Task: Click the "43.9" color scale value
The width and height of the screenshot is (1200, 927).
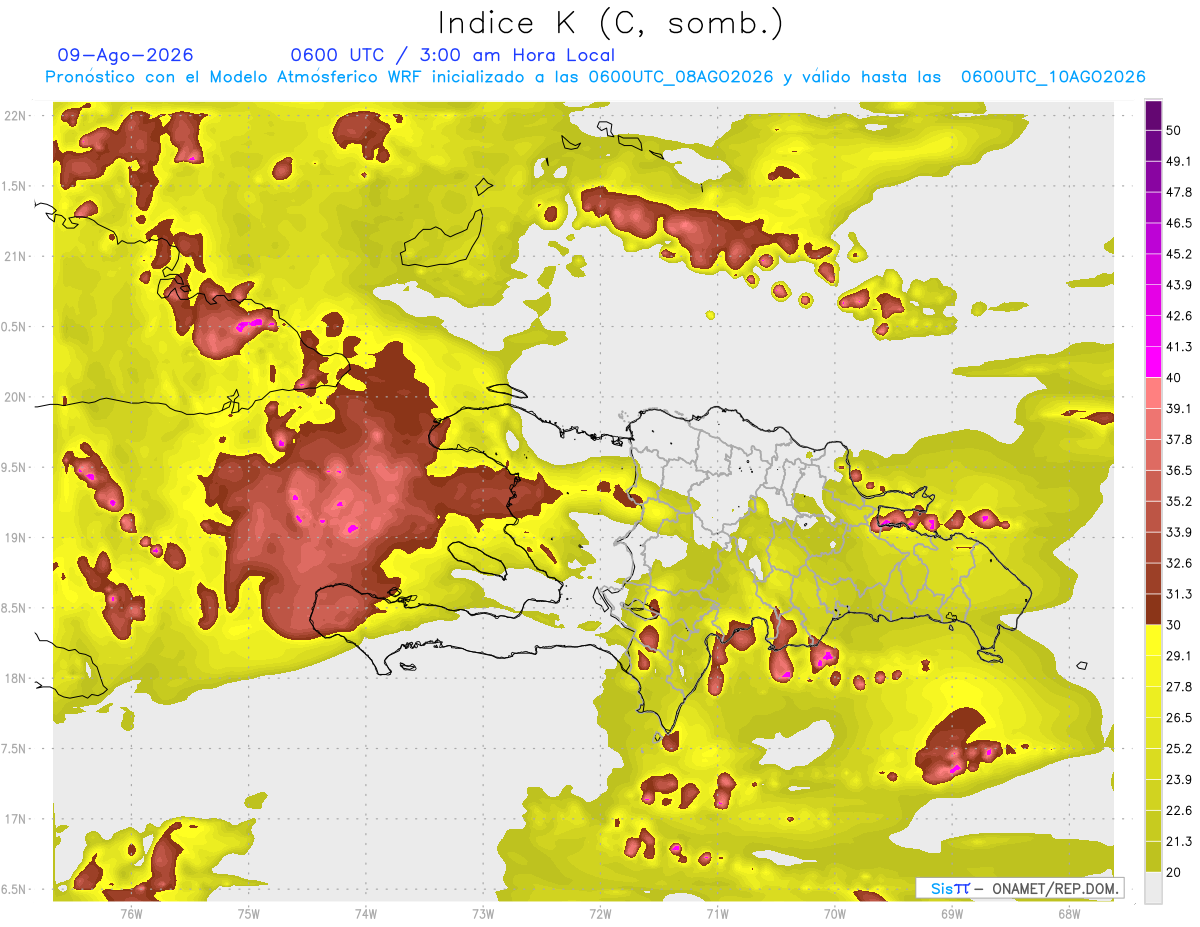Action: (1179, 285)
